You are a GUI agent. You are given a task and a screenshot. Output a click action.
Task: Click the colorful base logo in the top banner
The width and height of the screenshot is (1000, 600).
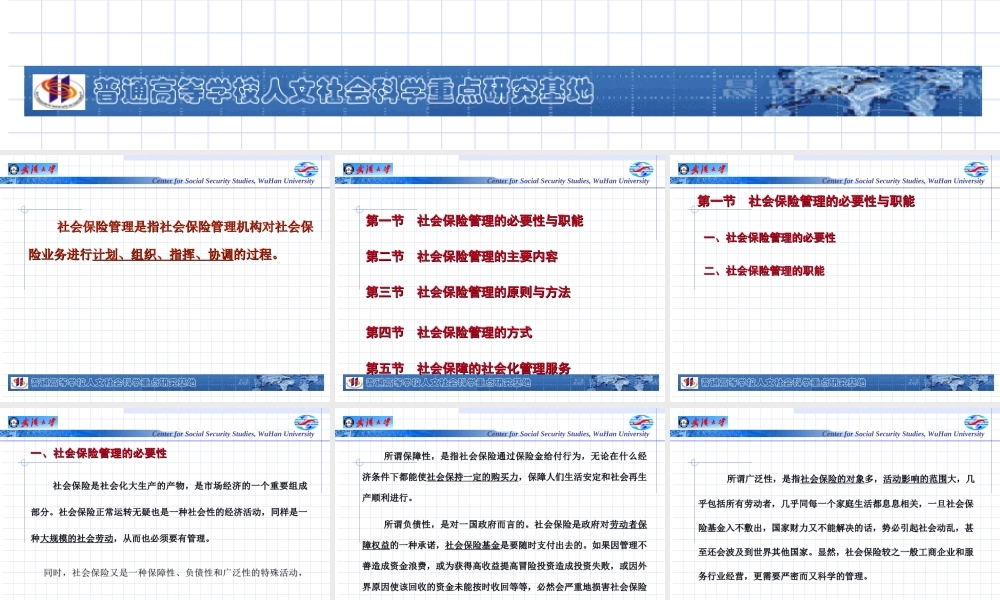coord(60,91)
